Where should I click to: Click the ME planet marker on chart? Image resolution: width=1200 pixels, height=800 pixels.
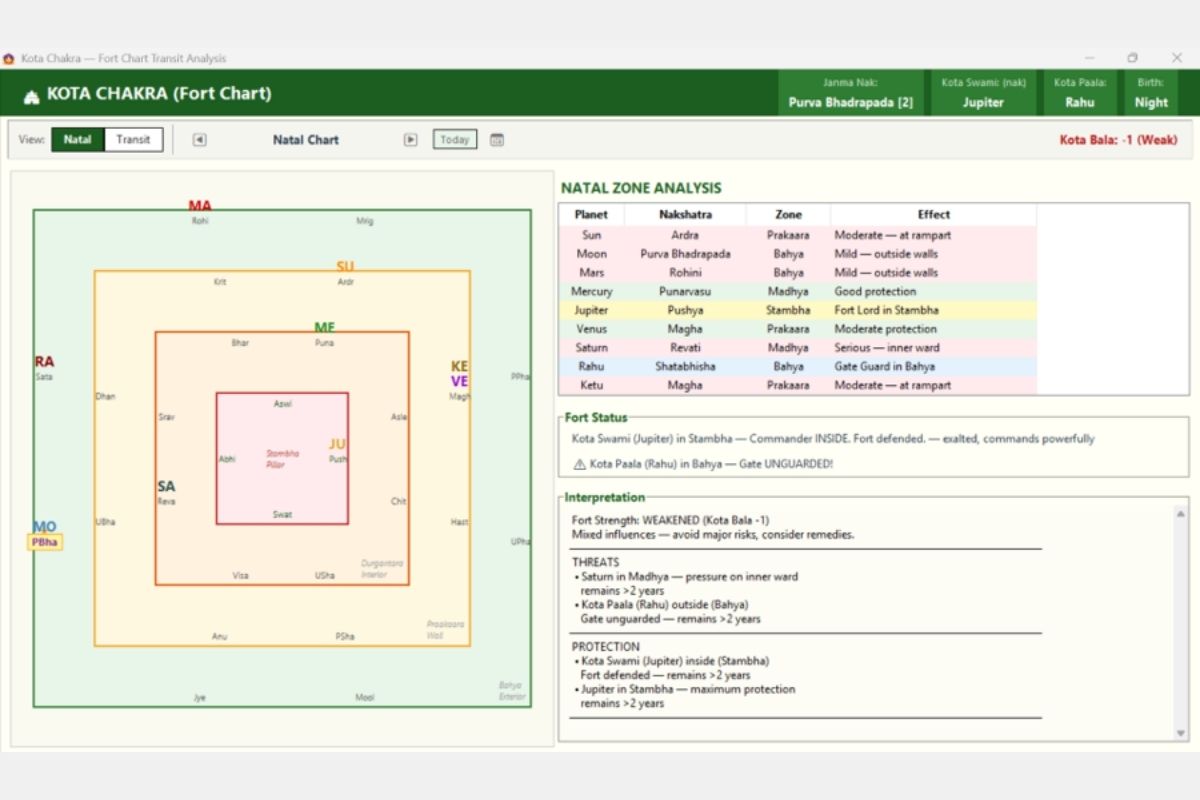click(324, 328)
